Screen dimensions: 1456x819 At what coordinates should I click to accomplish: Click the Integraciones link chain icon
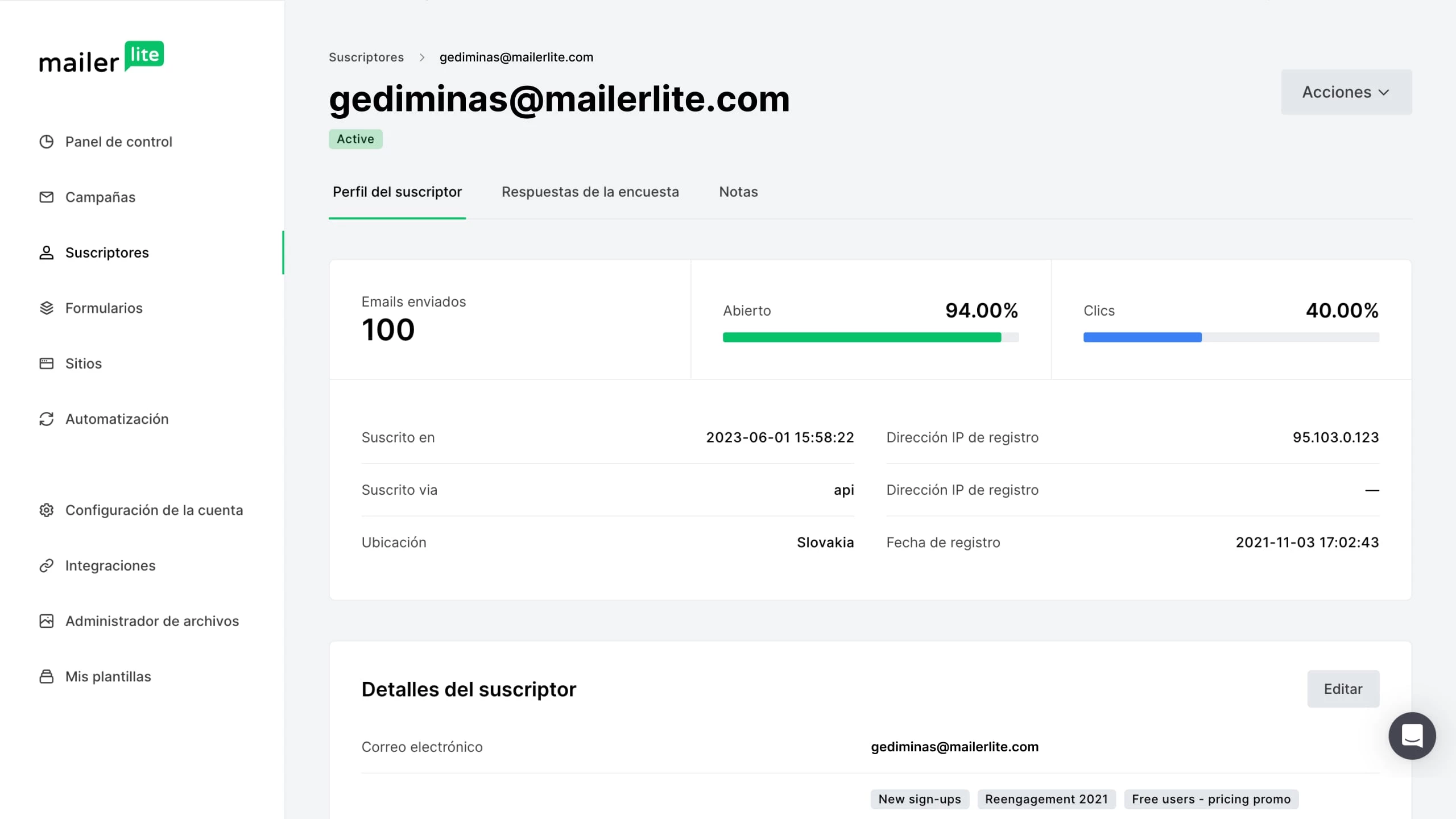point(47,566)
